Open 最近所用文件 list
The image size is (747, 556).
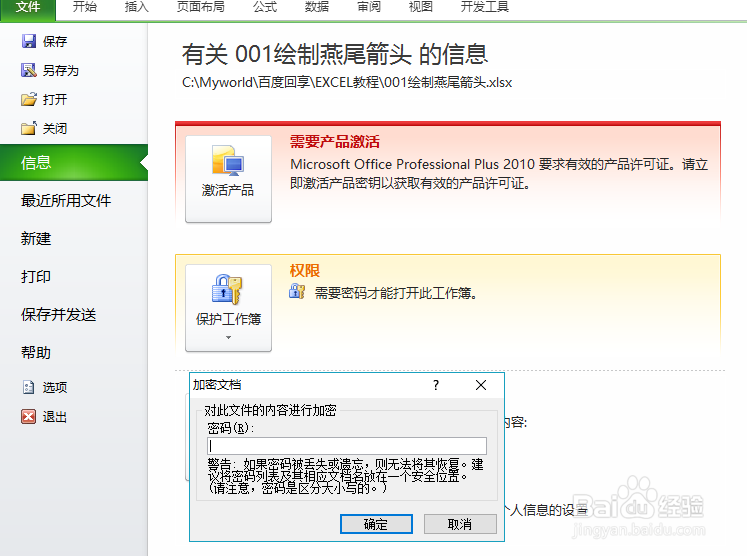[x=66, y=201]
